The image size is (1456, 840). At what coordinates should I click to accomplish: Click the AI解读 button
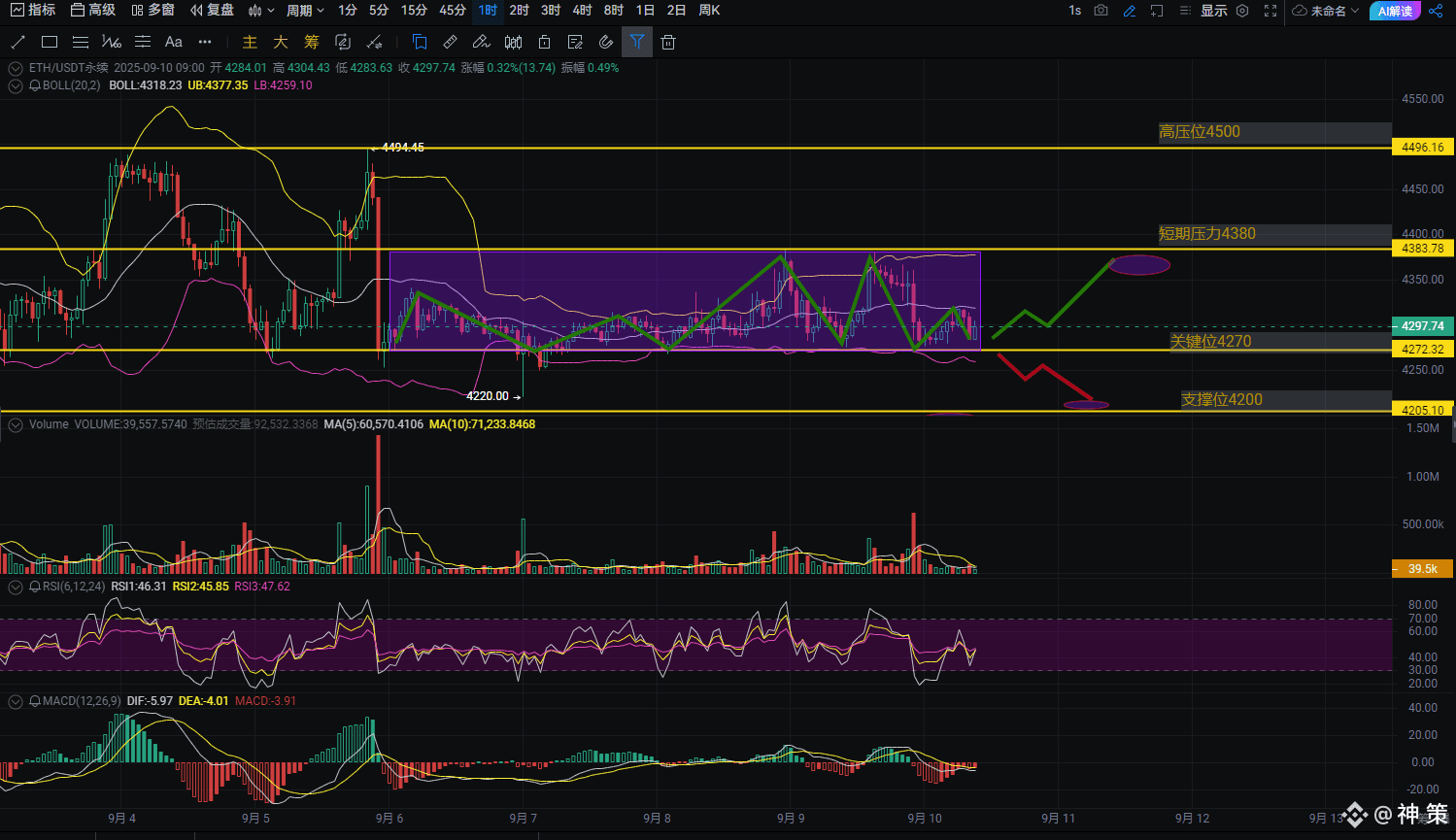[x=1395, y=11]
